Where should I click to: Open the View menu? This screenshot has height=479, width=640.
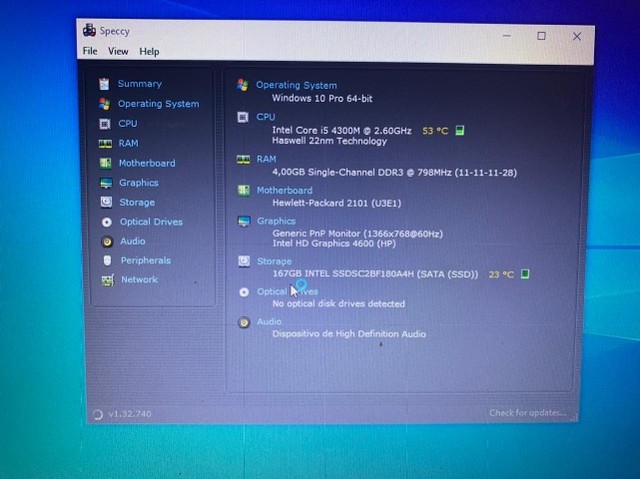pos(118,51)
